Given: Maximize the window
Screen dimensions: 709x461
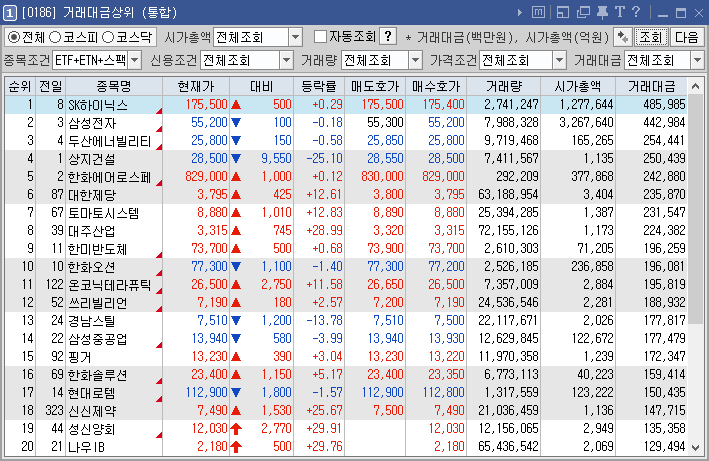Looking at the screenshot, I should point(681,13).
